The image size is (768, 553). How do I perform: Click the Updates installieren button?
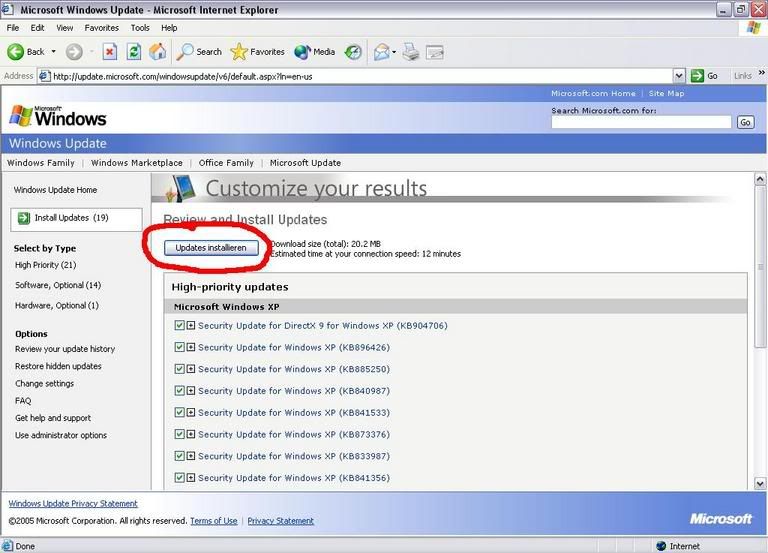(211, 248)
